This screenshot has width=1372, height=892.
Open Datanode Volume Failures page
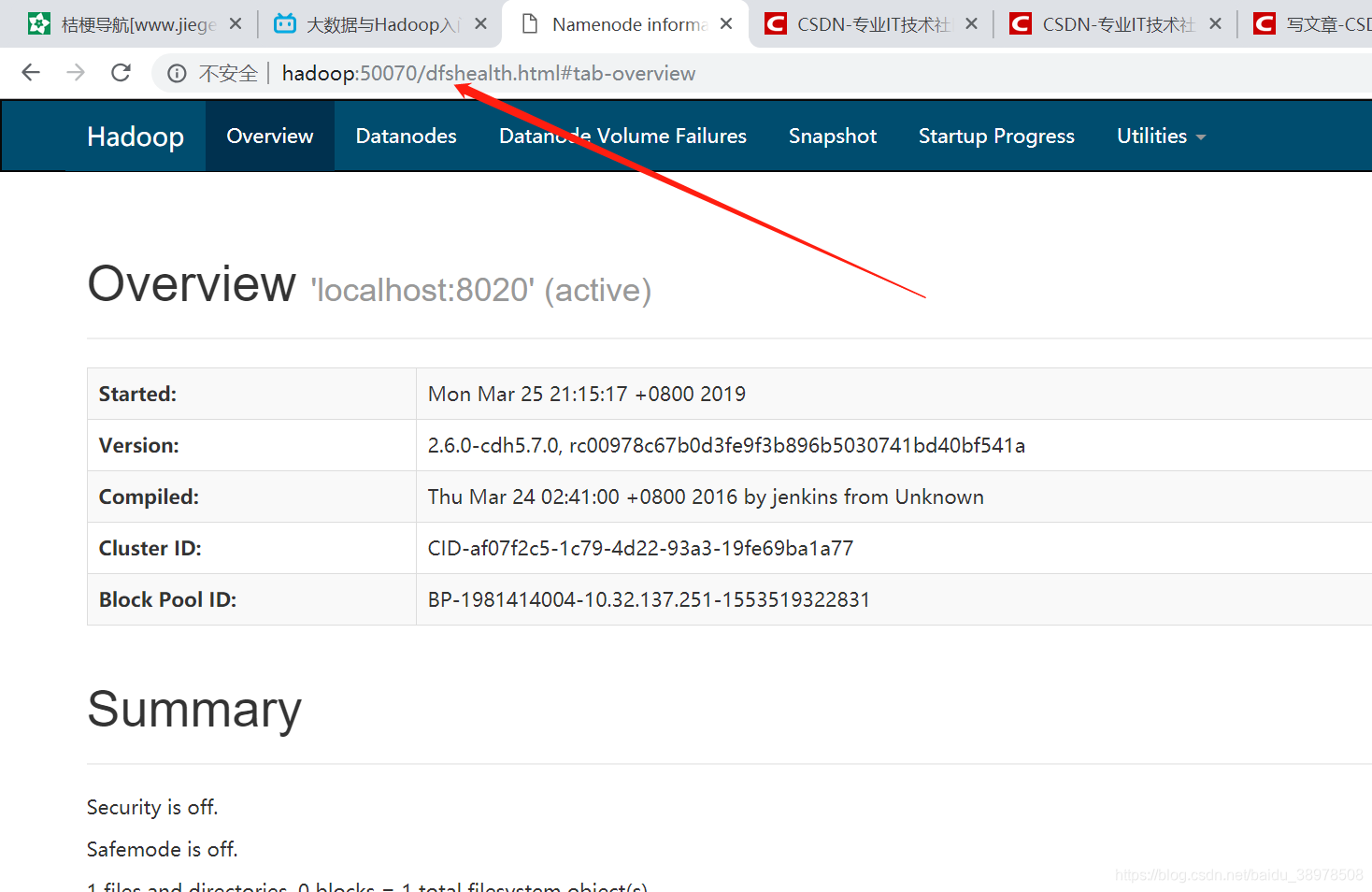[623, 137]
